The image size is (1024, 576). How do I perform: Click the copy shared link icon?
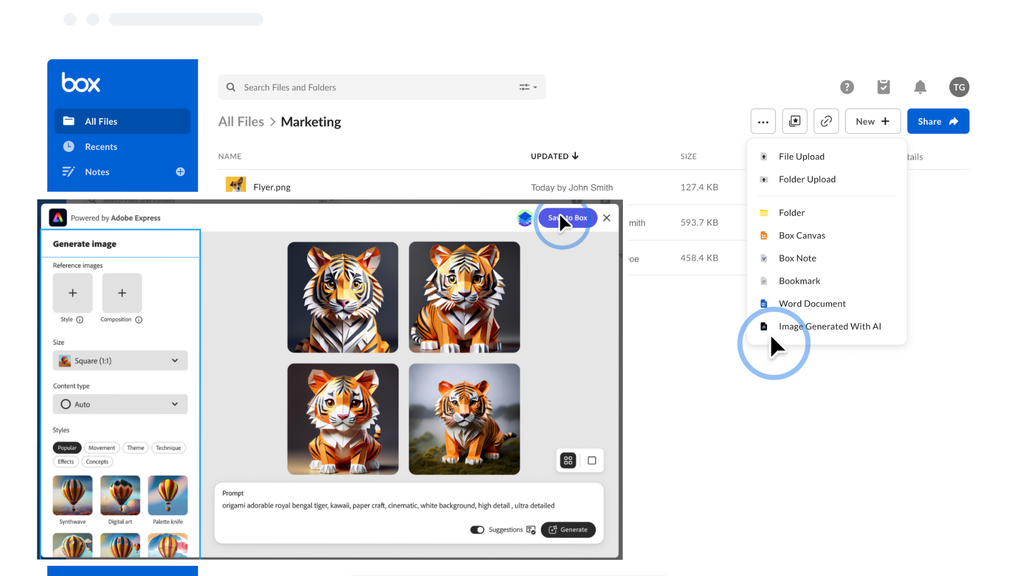(x=826, y=121)
